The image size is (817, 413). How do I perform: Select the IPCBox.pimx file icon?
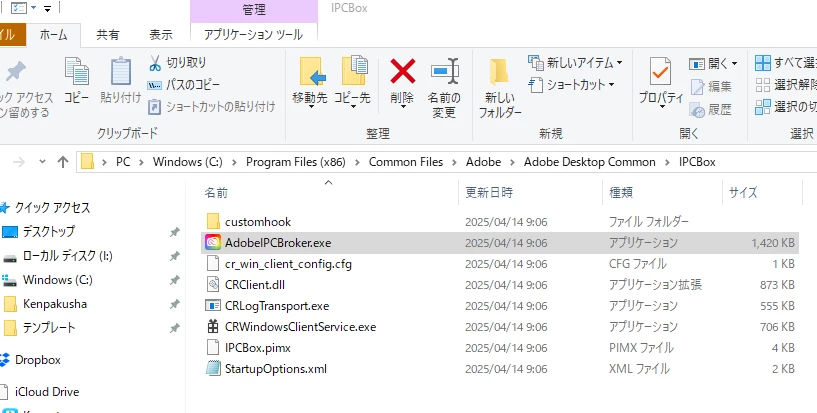213,347
